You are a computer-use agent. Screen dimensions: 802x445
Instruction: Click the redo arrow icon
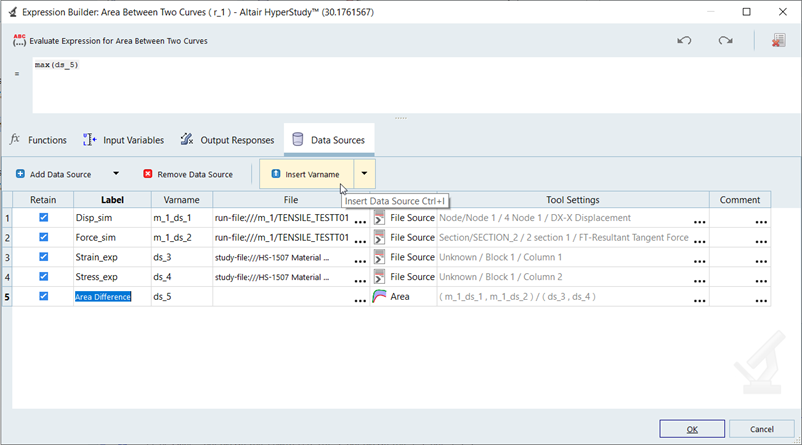coord(725,41)
